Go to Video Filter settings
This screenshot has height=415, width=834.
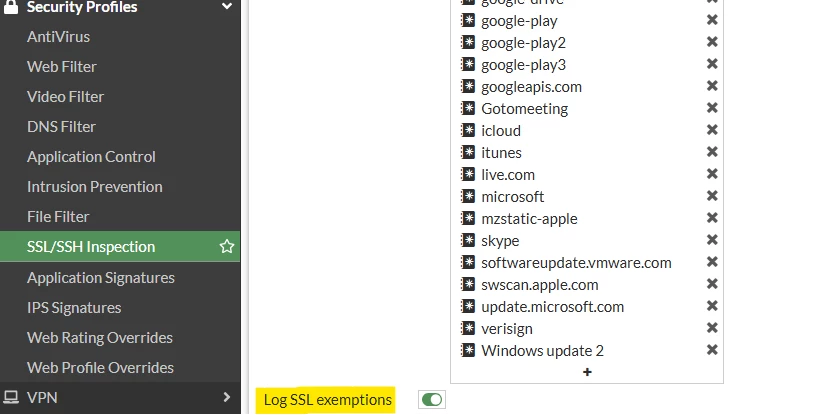(x=65, y=97)
